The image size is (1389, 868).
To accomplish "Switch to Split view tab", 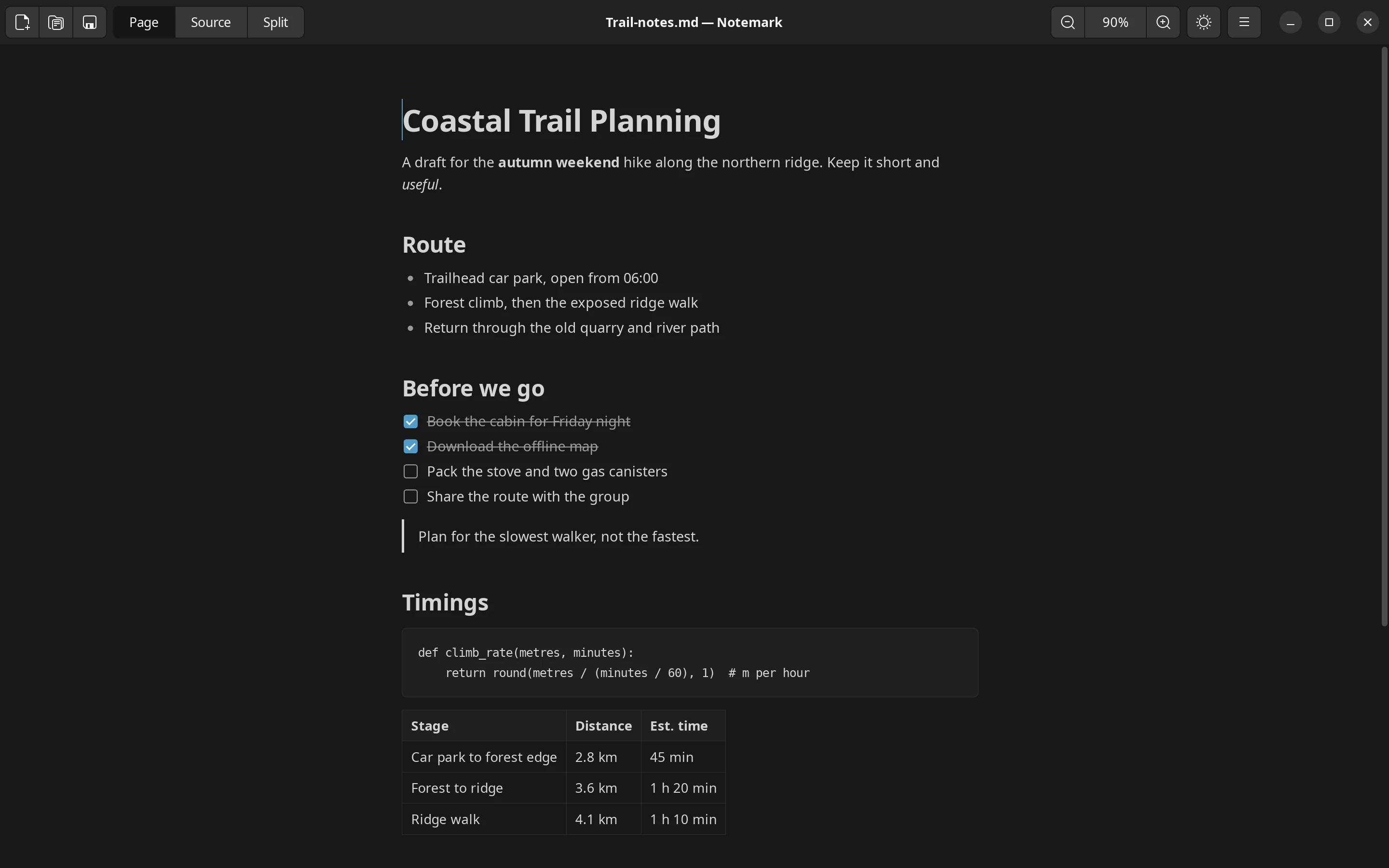I will (x=275, y=22).
